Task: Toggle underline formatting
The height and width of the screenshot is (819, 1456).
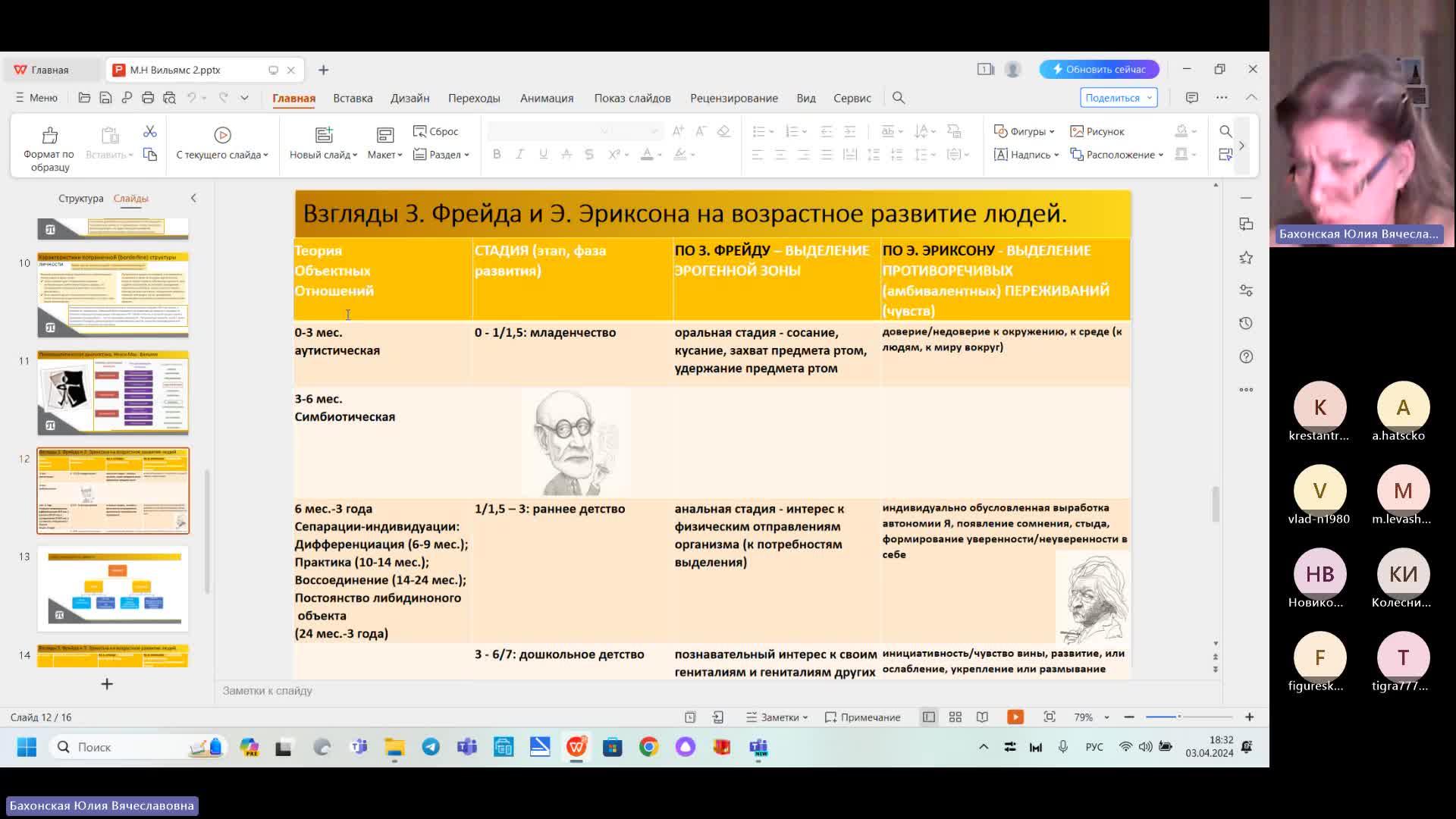Action: 543,155
